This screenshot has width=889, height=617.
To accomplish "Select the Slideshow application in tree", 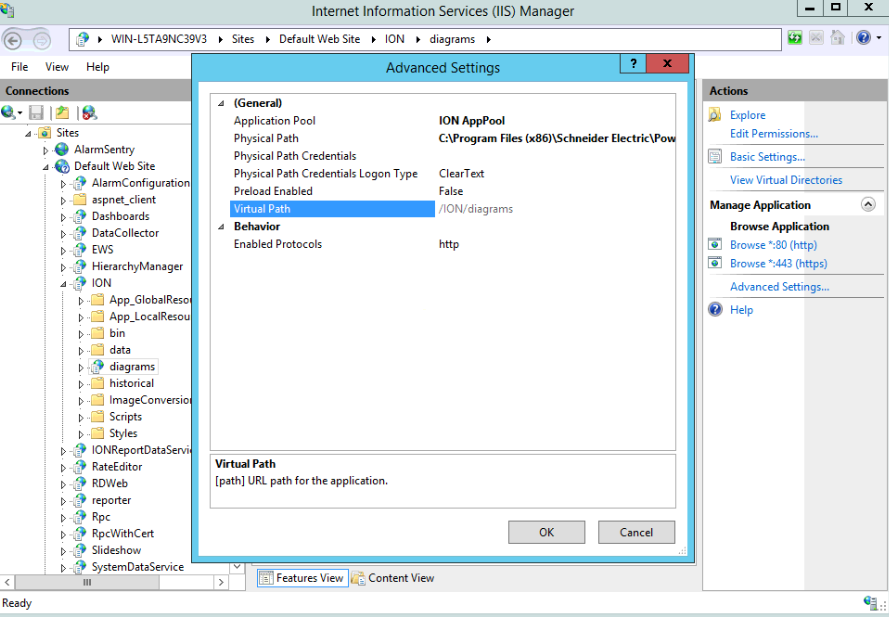I will [116, 550].
